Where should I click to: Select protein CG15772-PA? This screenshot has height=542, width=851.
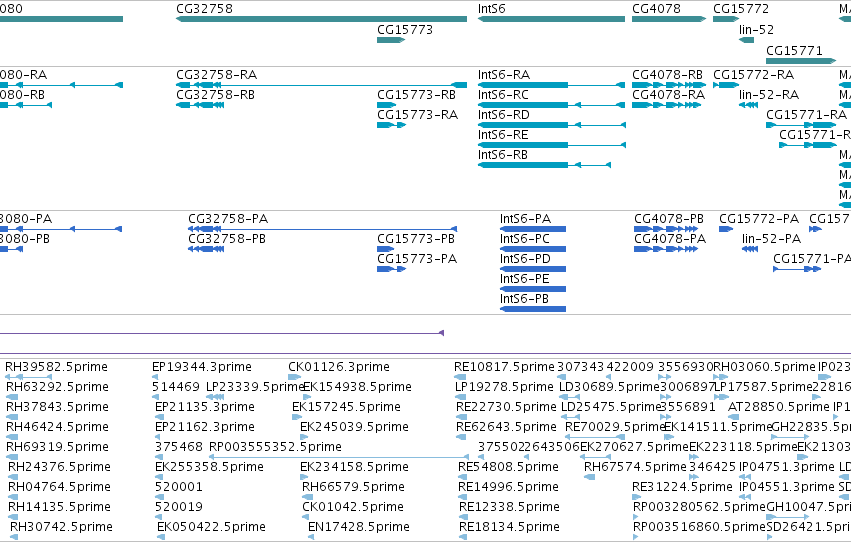(x=726, y=229)
